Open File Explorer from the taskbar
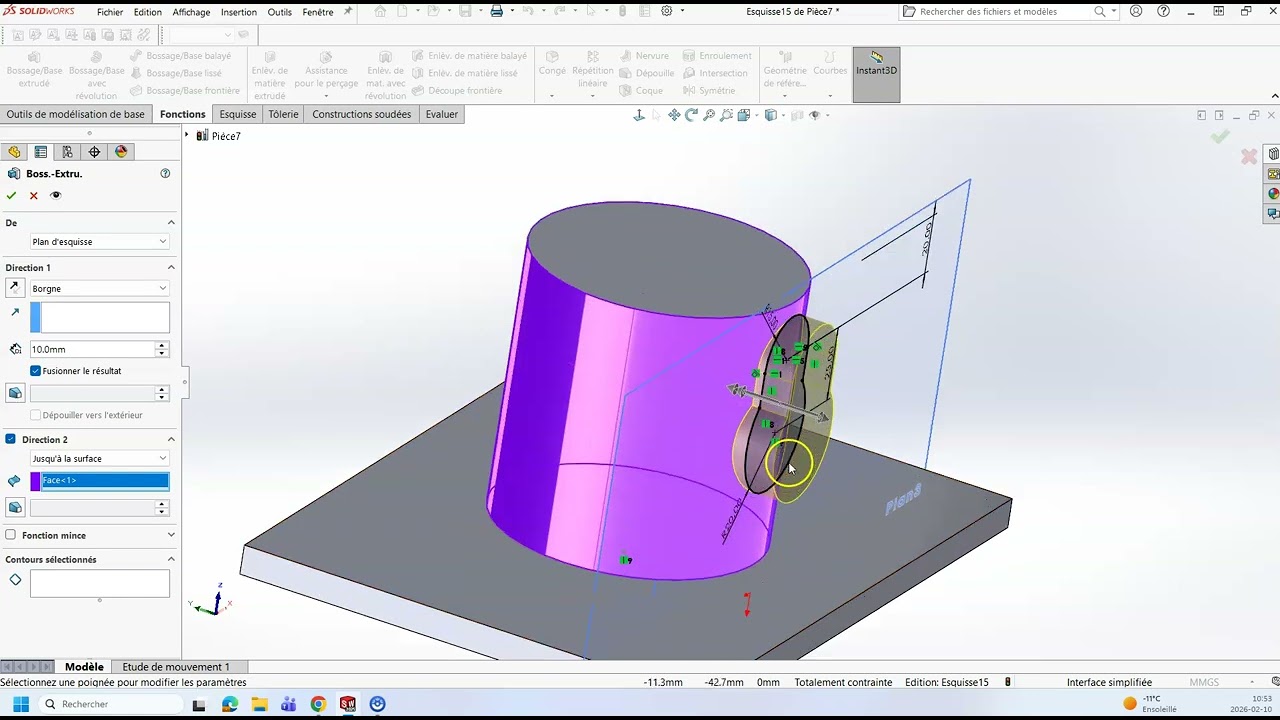 coord(259,704)
